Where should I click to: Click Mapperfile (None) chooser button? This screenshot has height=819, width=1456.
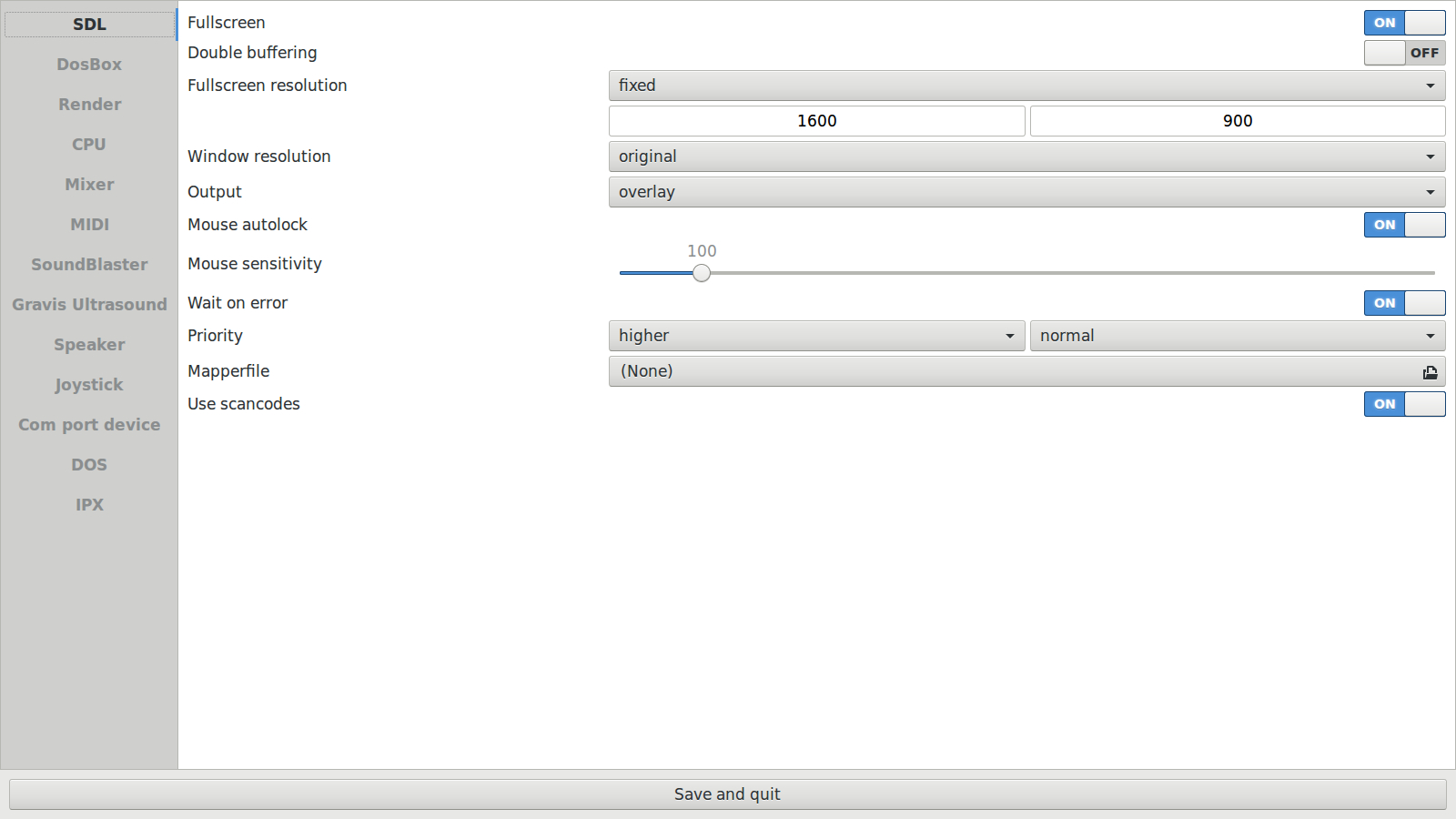pyautogui.click(x=1026, y=371)
